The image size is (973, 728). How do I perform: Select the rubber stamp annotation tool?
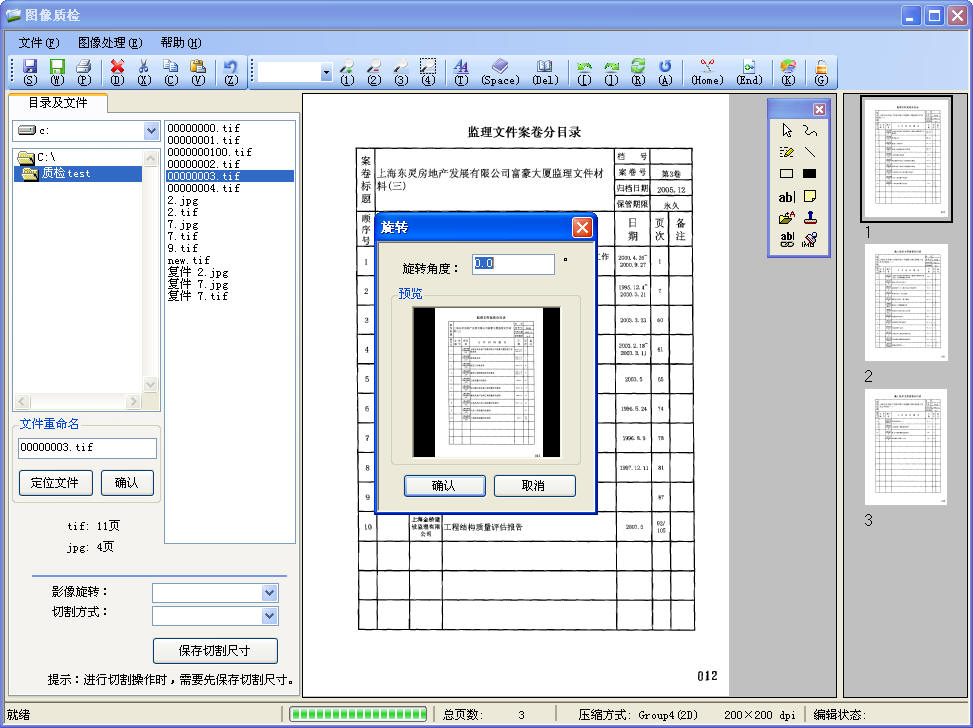(810, 217)
